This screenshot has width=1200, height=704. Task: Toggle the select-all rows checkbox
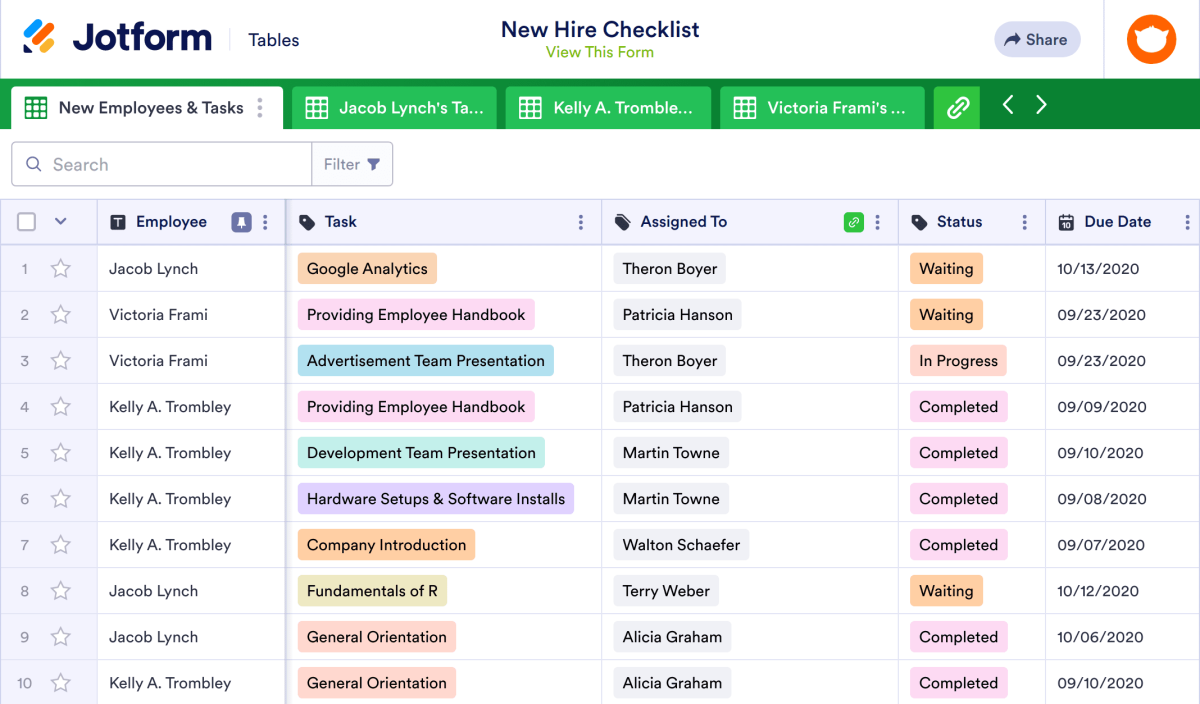(x=27, y=222)
